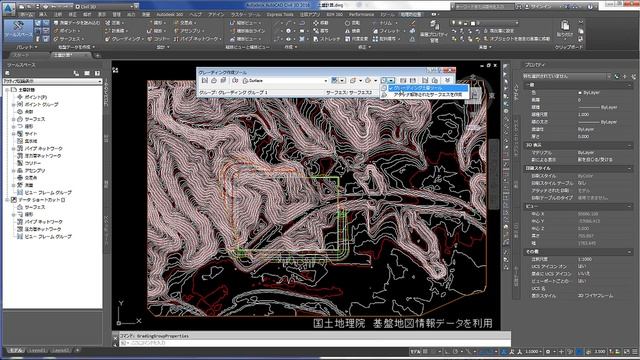Open パイプ ネットワーク in the ribbon

coord(198,39)
